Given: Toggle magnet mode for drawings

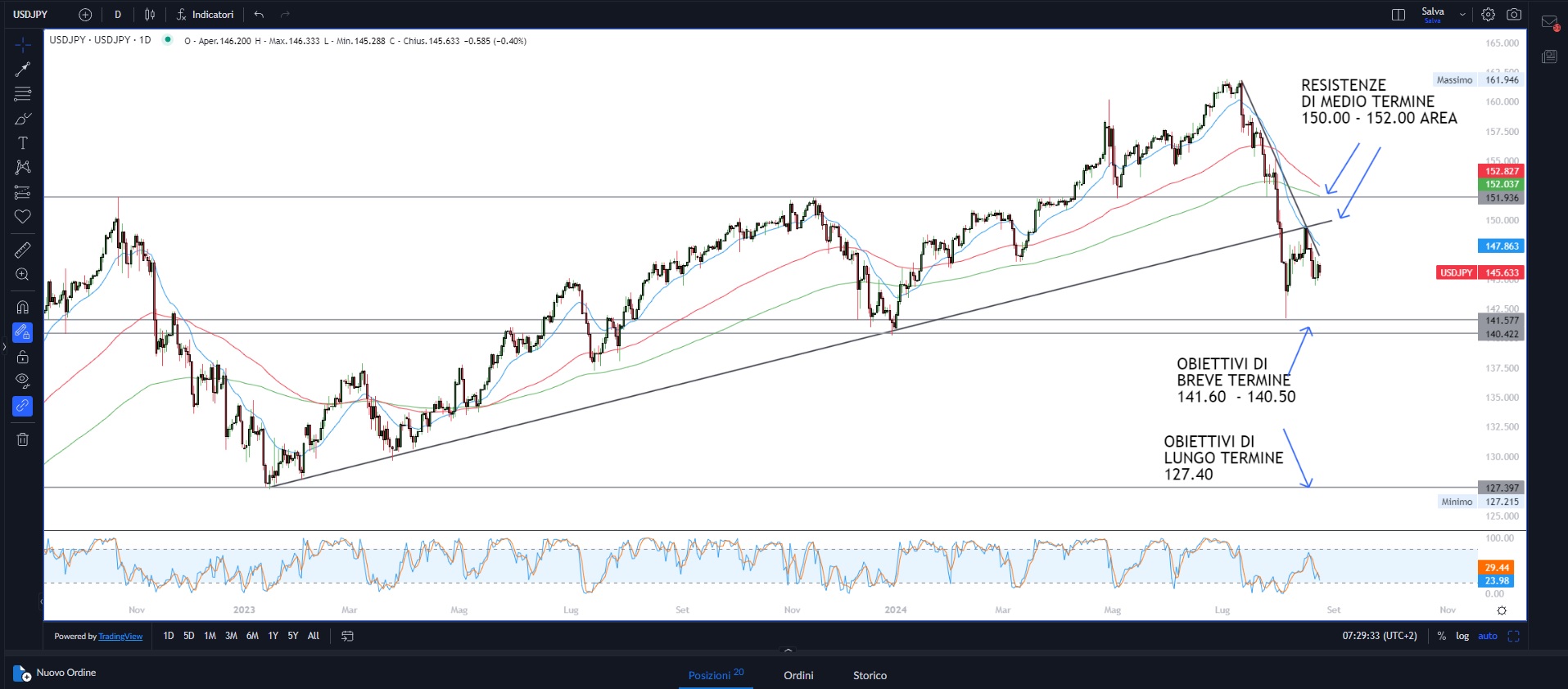Looking at the screenshot, I should [x=23, y=307].
